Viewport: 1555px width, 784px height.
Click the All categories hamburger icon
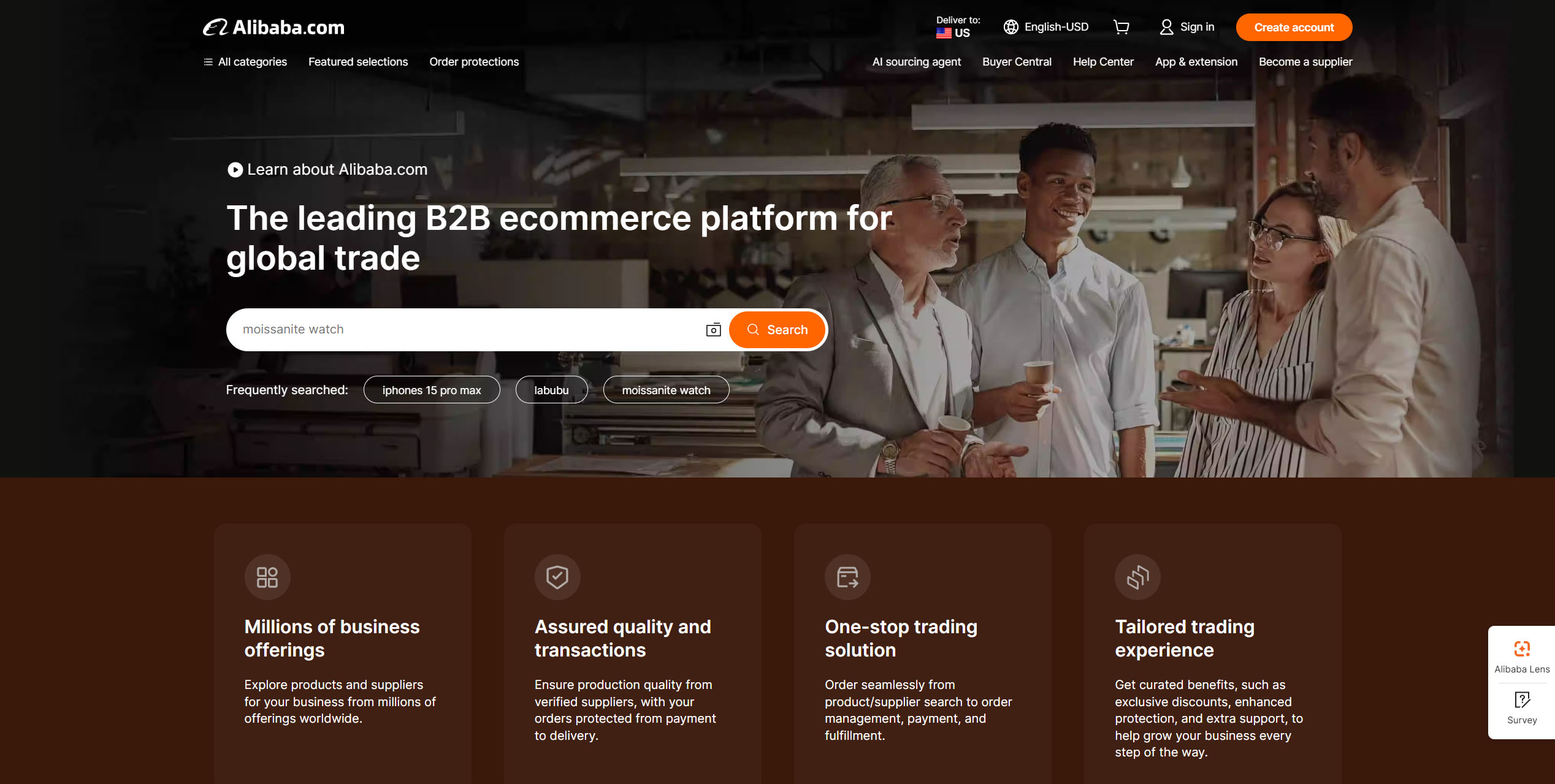point(208,62)
